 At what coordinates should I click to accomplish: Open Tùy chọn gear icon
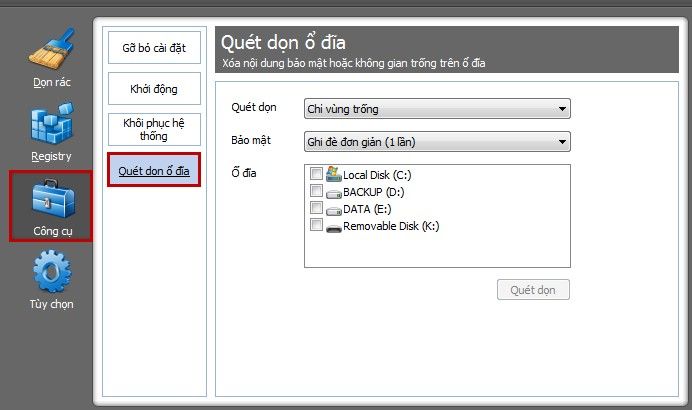click(52, 272)
